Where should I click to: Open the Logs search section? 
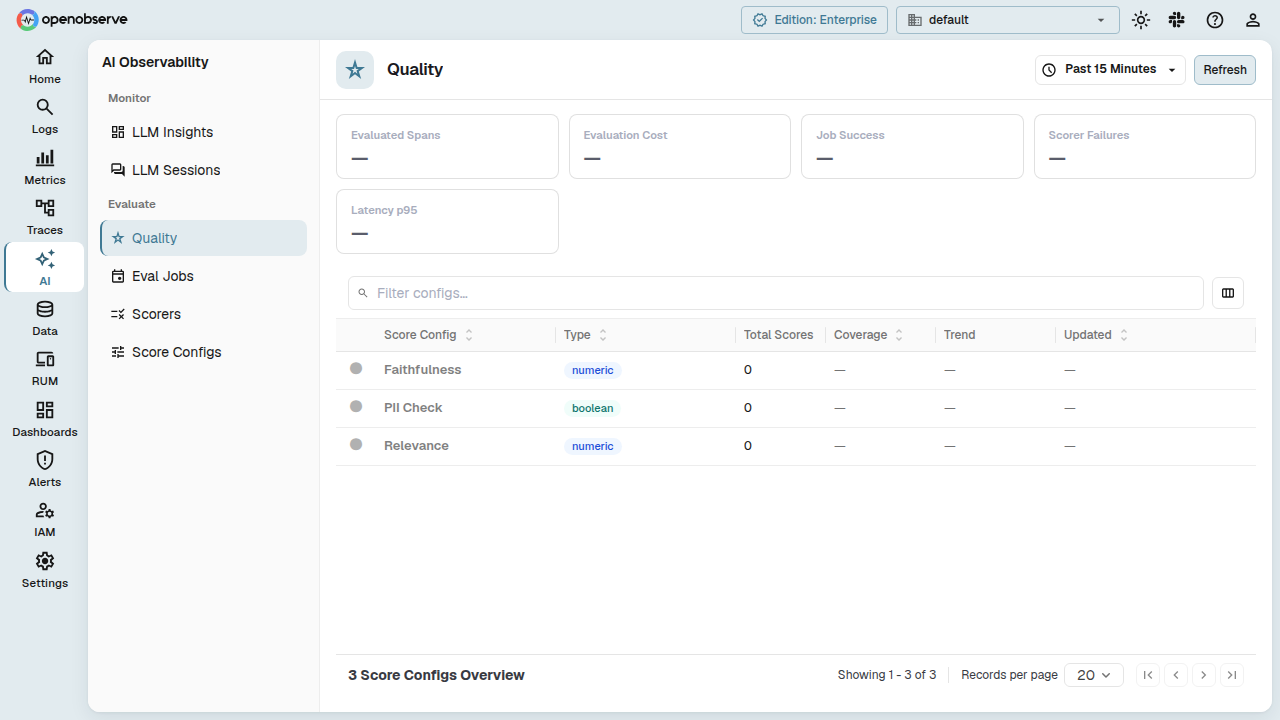(x=45, y=116)
